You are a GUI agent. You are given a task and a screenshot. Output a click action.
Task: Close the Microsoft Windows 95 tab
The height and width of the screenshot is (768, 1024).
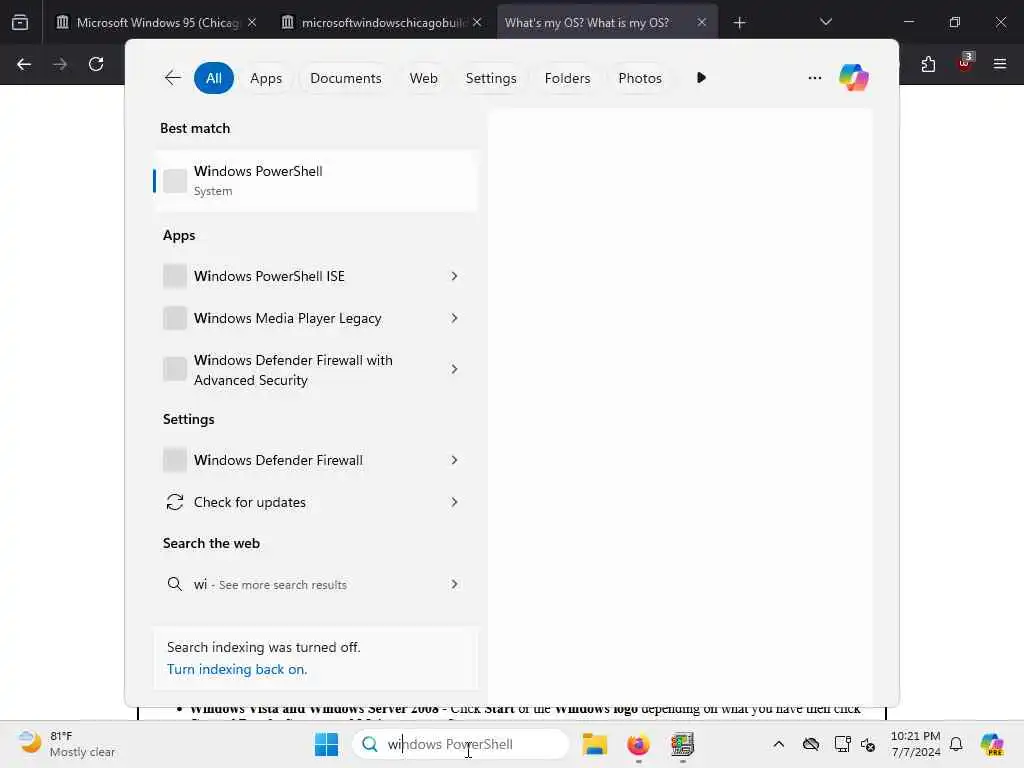(252, 23)
